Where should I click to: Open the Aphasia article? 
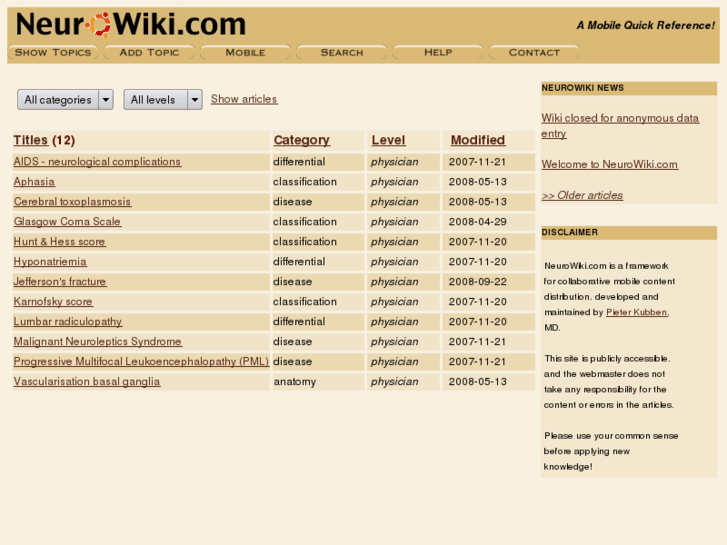34,181
